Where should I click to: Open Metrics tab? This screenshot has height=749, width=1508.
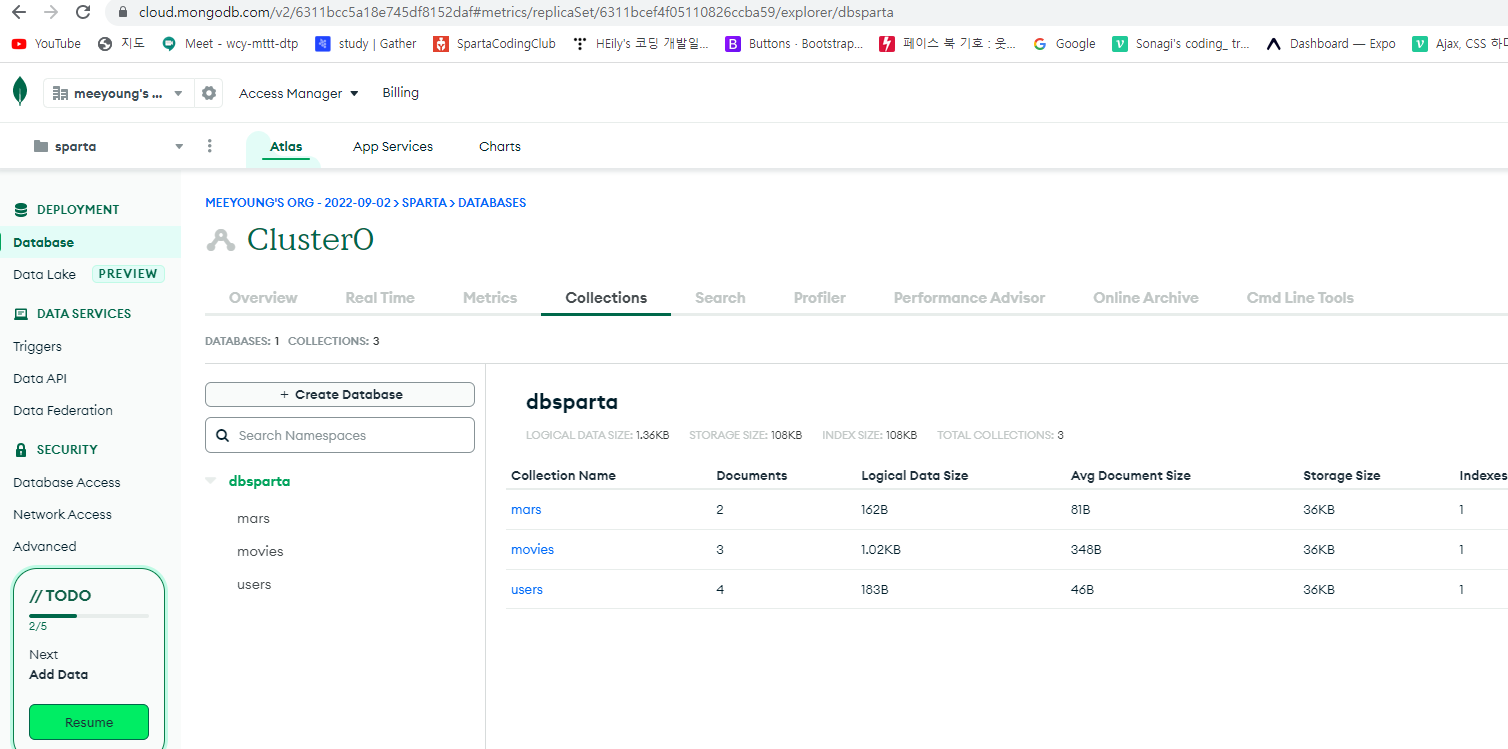click(x=490, y=298)
